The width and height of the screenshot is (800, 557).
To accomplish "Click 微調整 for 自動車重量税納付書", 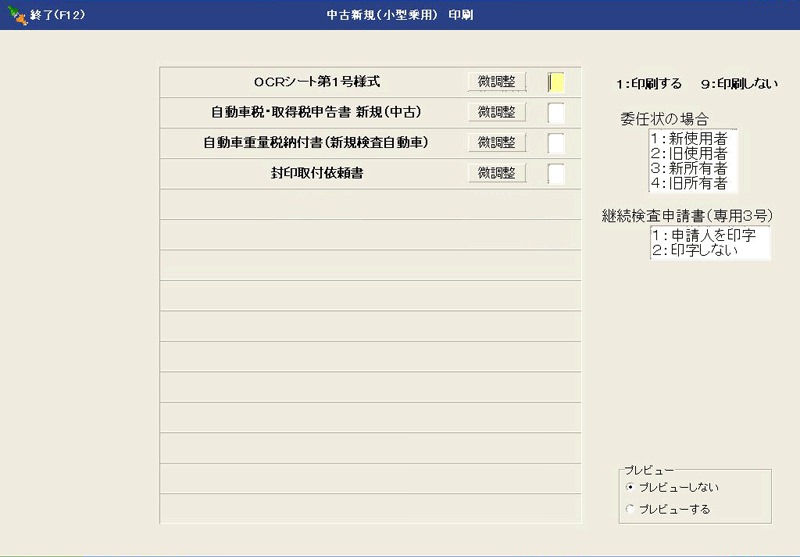I will tap(497, 143).
